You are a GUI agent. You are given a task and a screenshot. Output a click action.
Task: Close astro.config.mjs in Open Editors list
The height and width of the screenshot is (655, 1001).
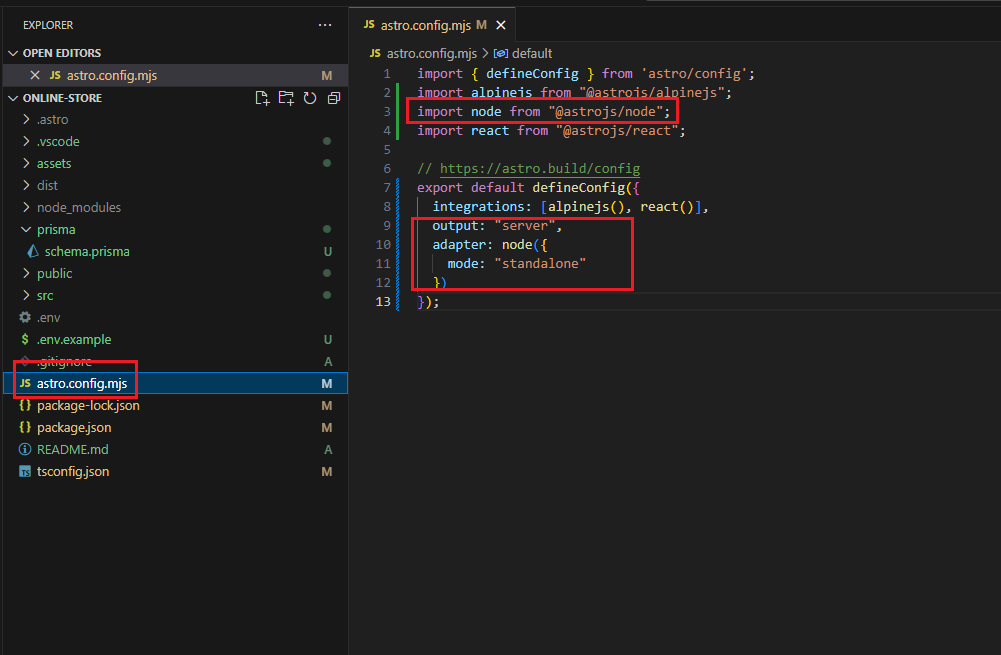tap(35, 75)
